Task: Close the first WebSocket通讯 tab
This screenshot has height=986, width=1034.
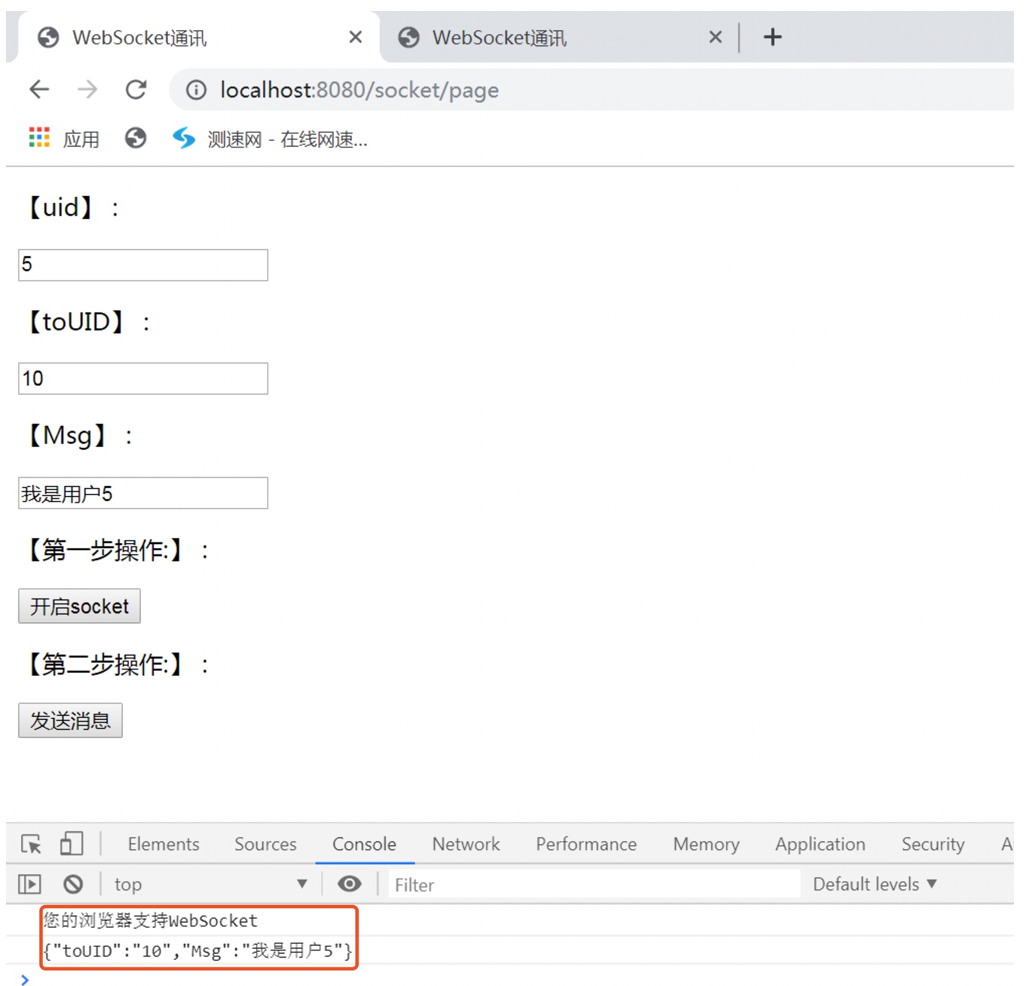Action: click(x=355, y=37)
